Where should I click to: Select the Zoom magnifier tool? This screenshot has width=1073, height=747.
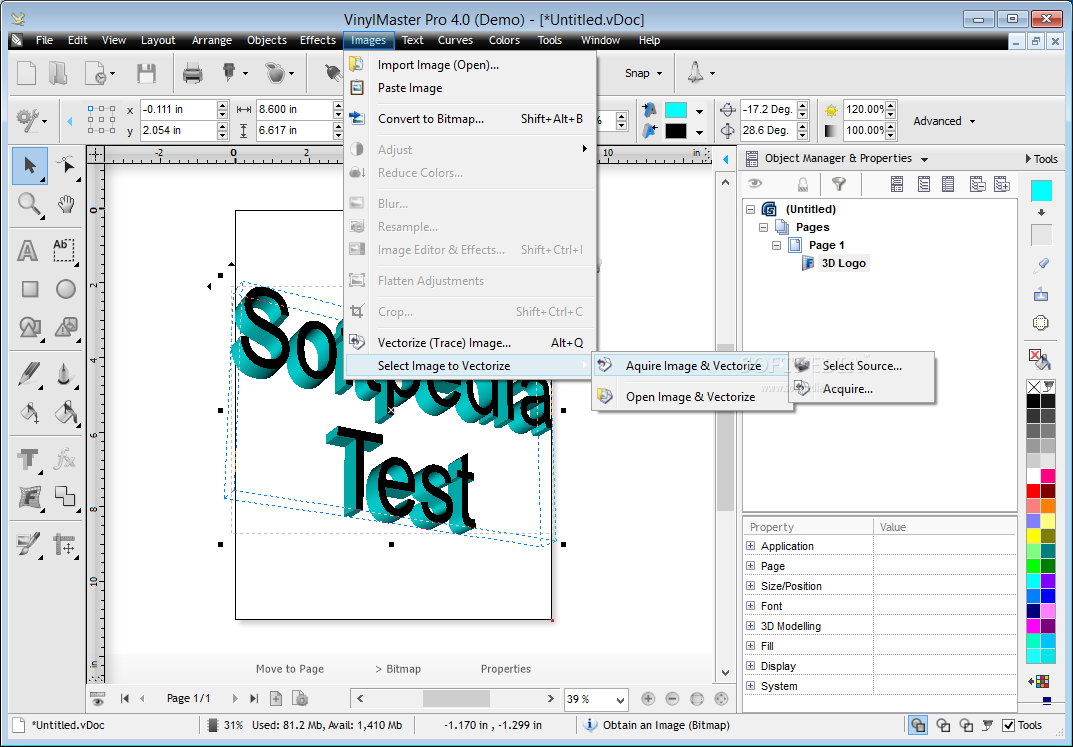(x=29, y=204)
